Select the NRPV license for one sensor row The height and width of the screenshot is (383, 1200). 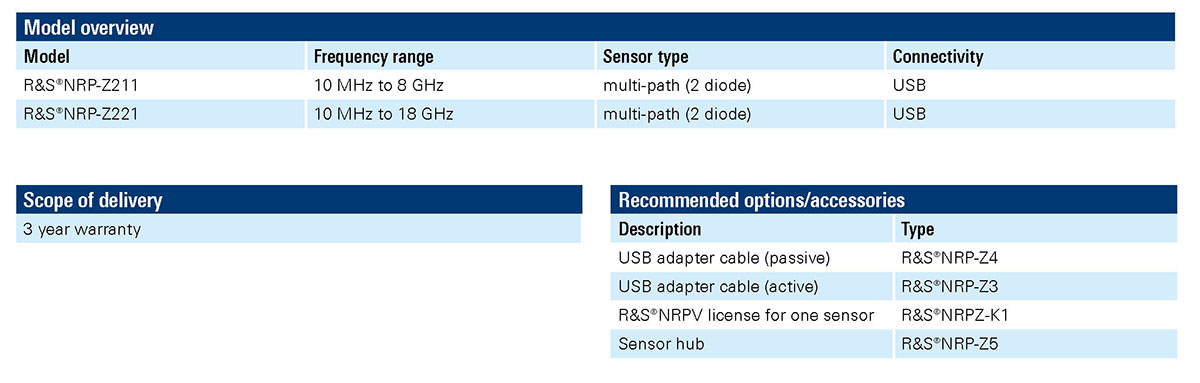point(894,315)
